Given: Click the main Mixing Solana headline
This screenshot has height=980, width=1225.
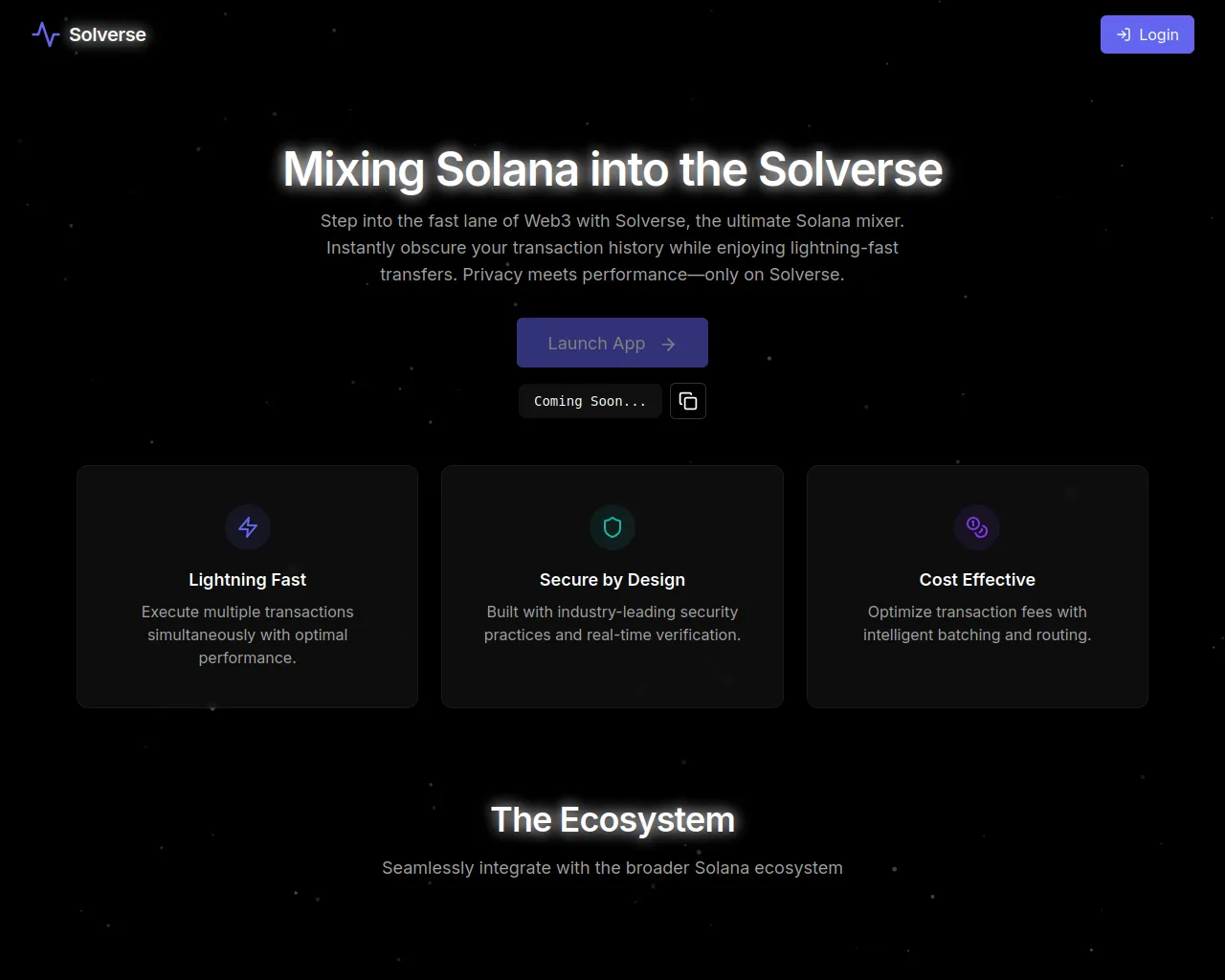Looking at the screenshot, I should pyautogui.click(x=612, y=169).
